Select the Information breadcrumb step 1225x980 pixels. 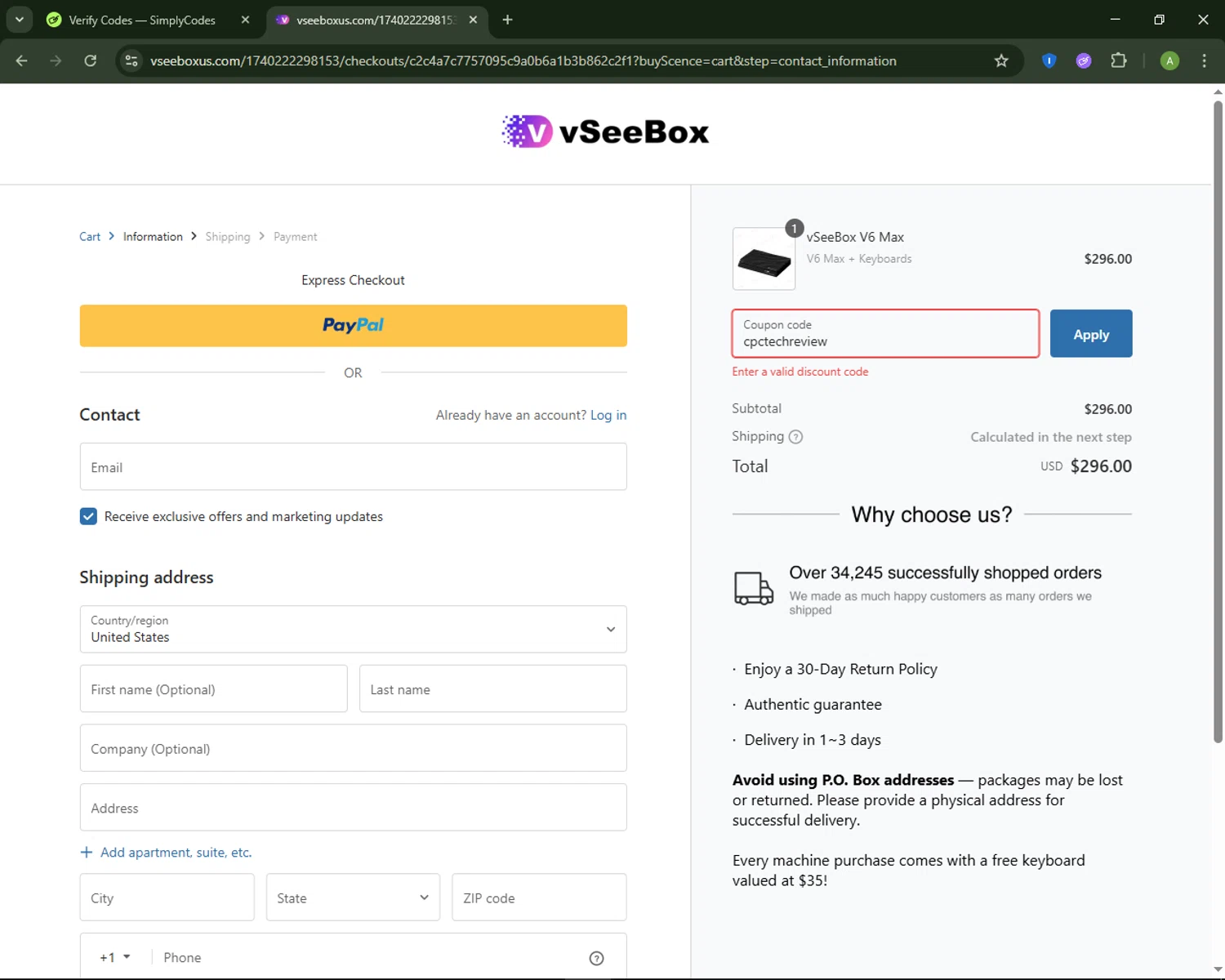tap(153, 237)
